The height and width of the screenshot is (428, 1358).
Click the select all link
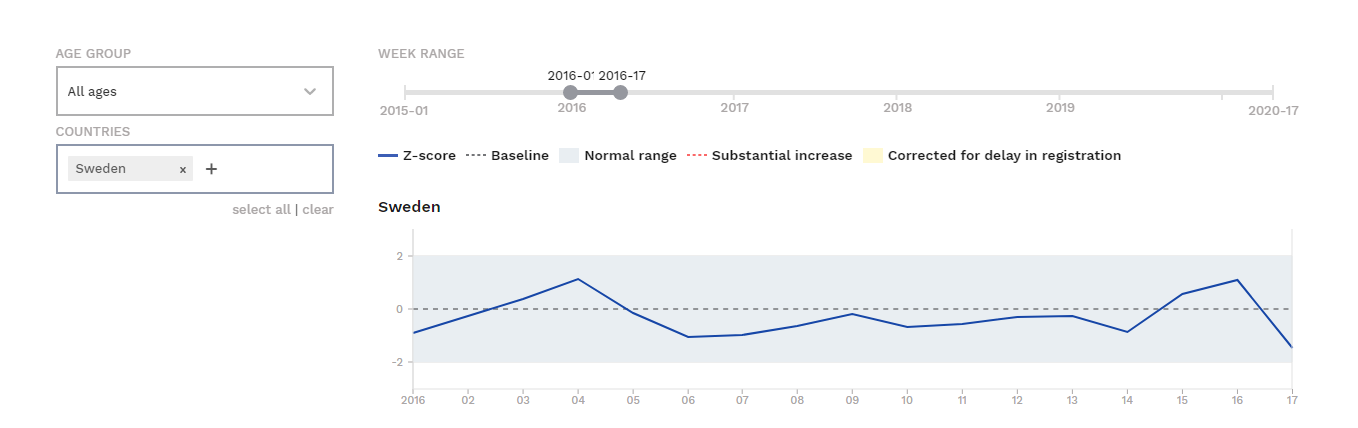tap(261, 210)
